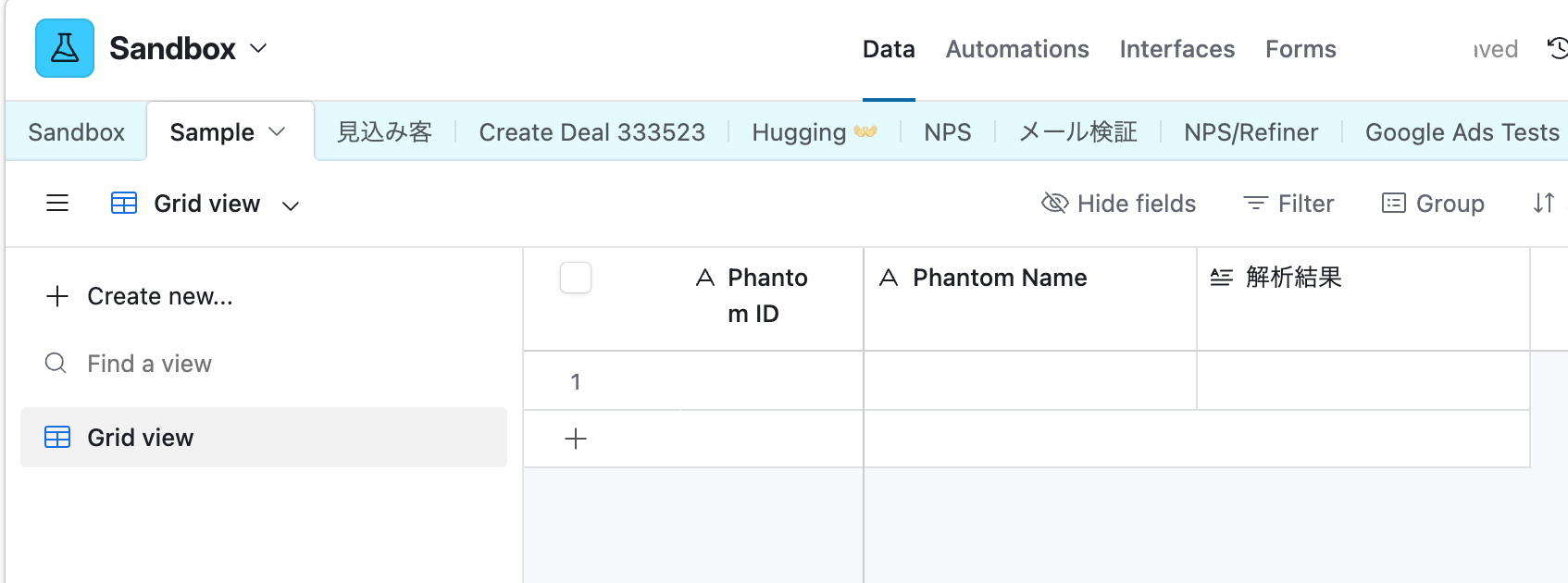Click the Phantom Name cell in row 1
This screenshot has height=583, width=1568.
pyautogui.click(x=1029, y=381)
